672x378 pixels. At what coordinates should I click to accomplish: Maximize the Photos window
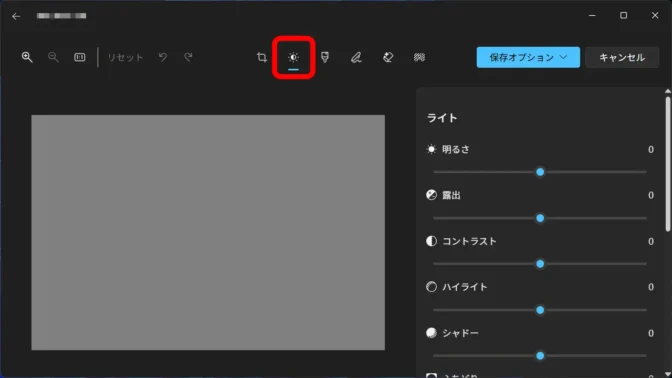pos(624,16)
